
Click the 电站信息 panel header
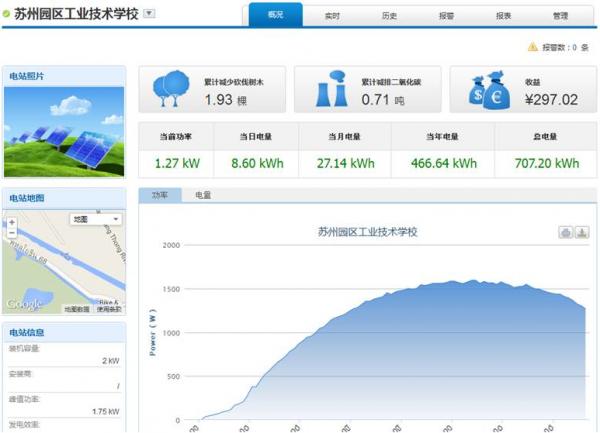pos(64,332)
